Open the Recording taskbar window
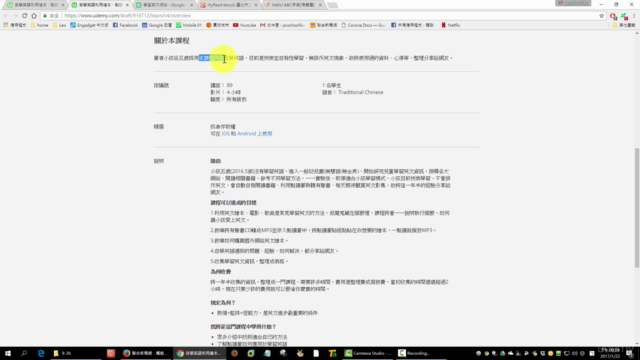640x360 pixels. point(422,353)
